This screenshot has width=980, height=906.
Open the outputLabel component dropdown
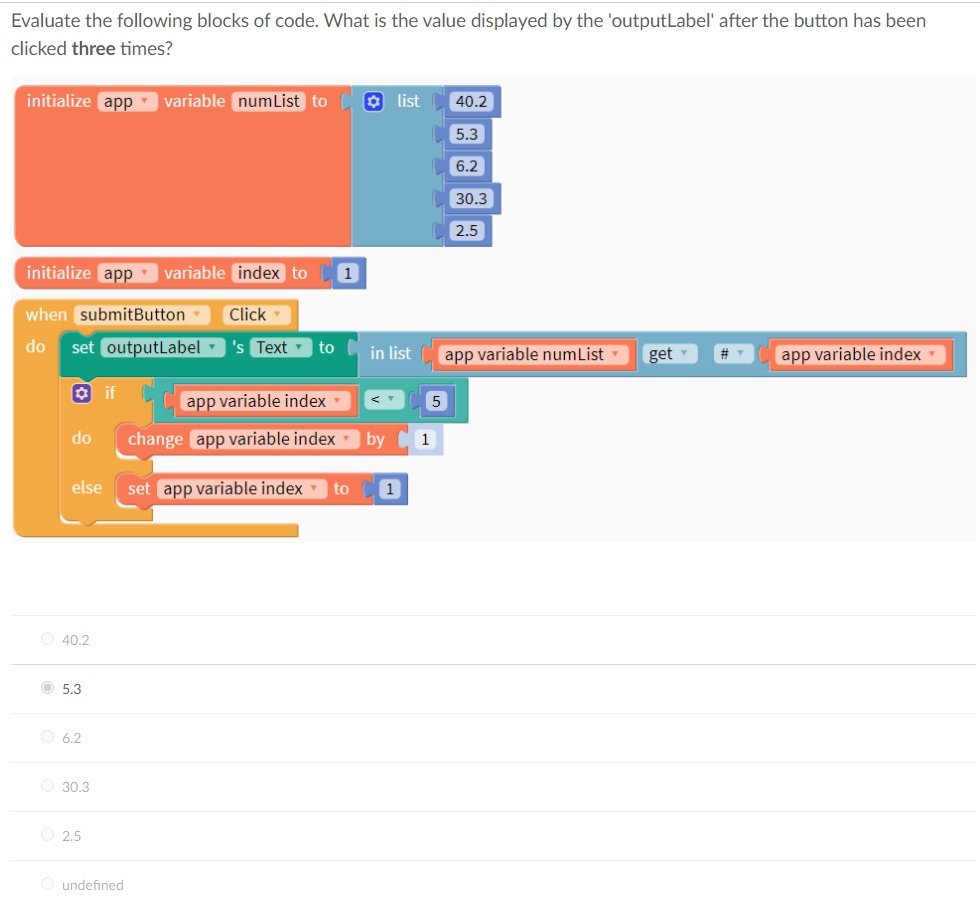[162, 347]
